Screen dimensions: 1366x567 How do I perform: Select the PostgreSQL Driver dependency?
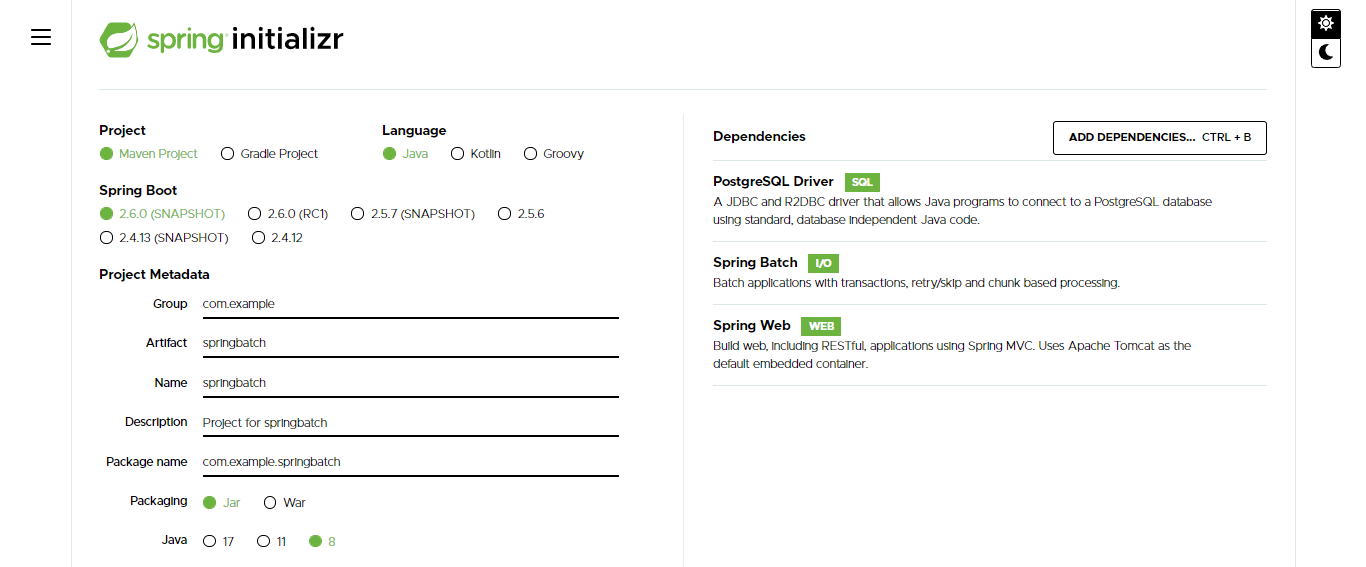tap(773, 182)
